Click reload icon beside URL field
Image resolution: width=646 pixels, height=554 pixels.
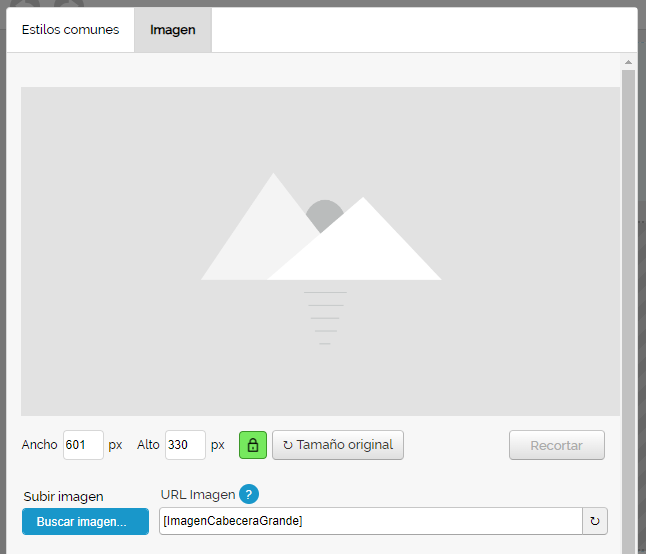point(595,521)
